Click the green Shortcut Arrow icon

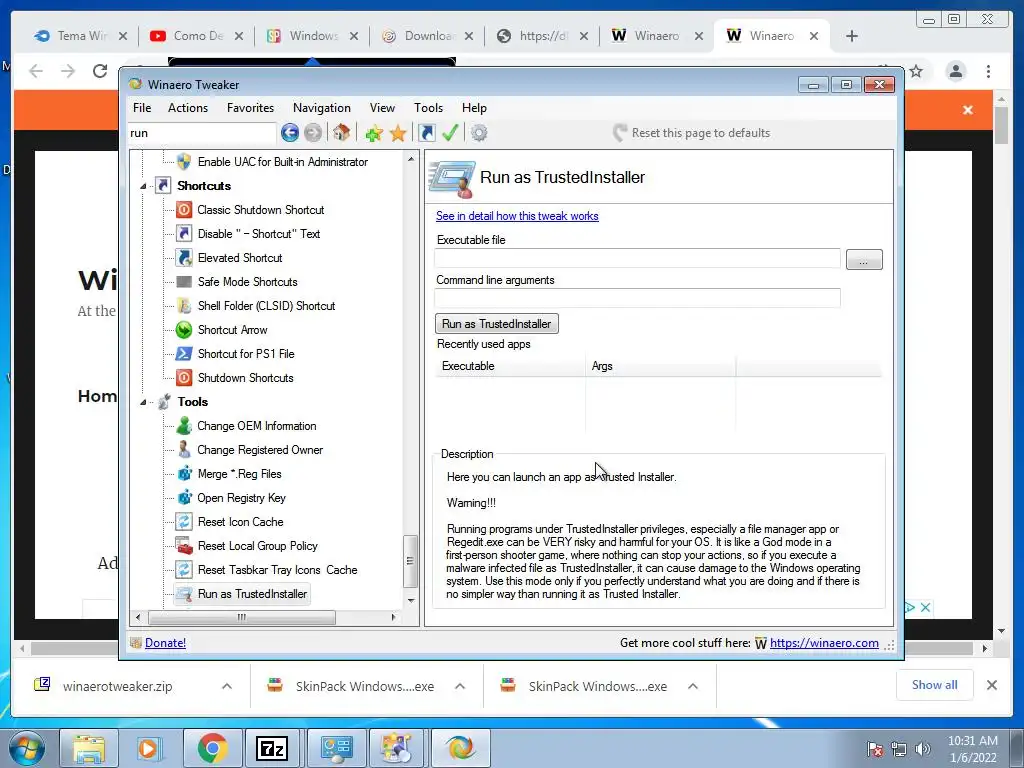(x=184, y=330)
